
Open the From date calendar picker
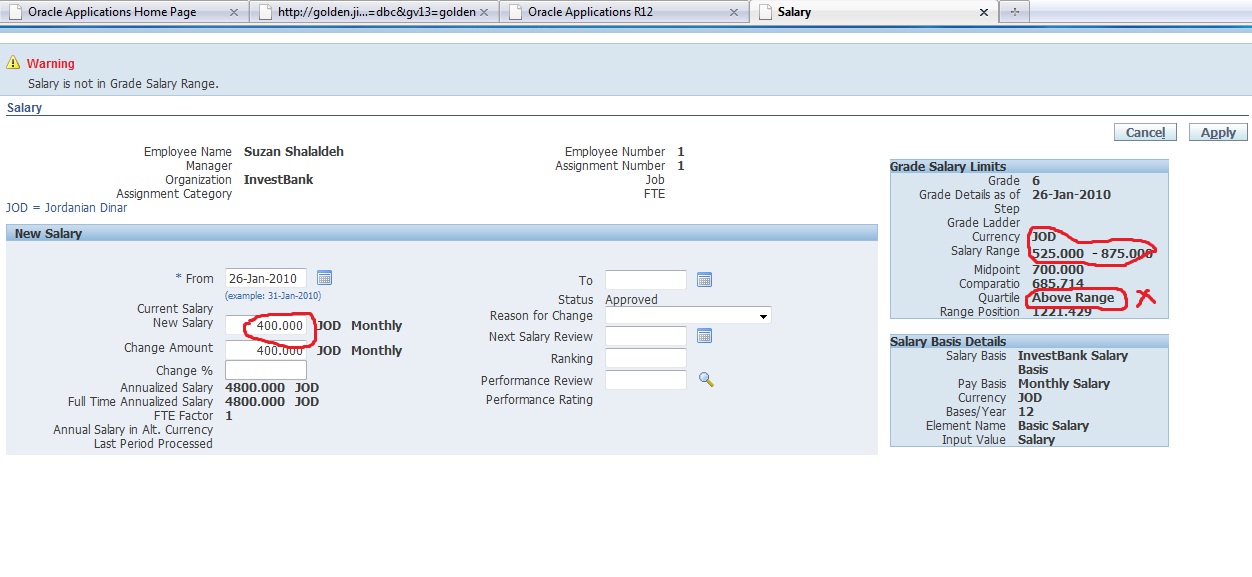point(324,278)
